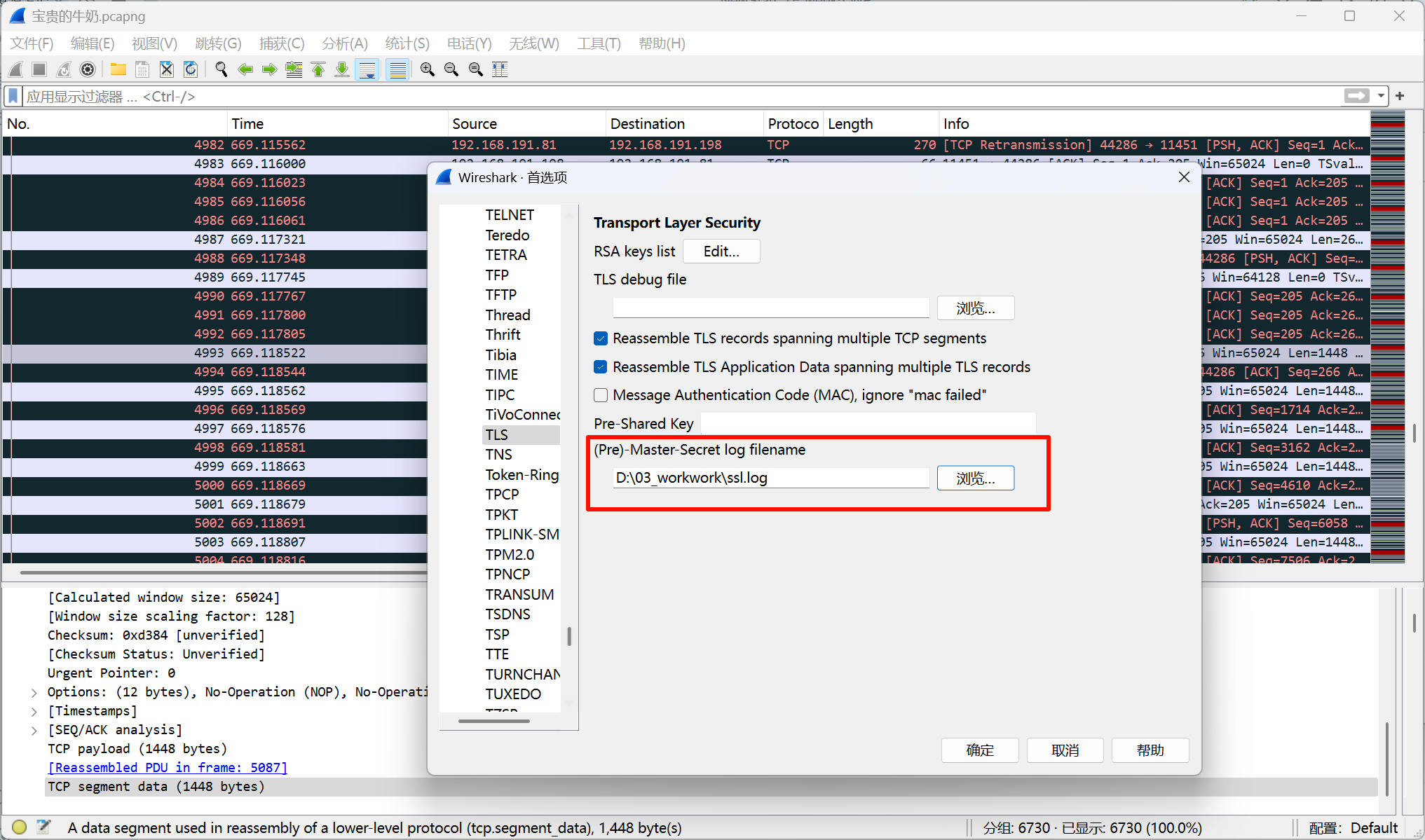The image size is (1425, 840).
Task: Uncheck Reassemble TLS records spanning TCP segments
Action: 601,339
